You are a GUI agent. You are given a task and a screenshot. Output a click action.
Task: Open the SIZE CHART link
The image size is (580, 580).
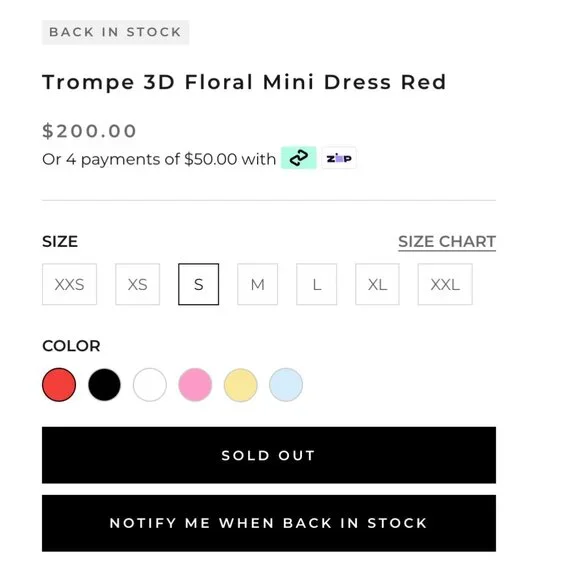pos(447,242)
